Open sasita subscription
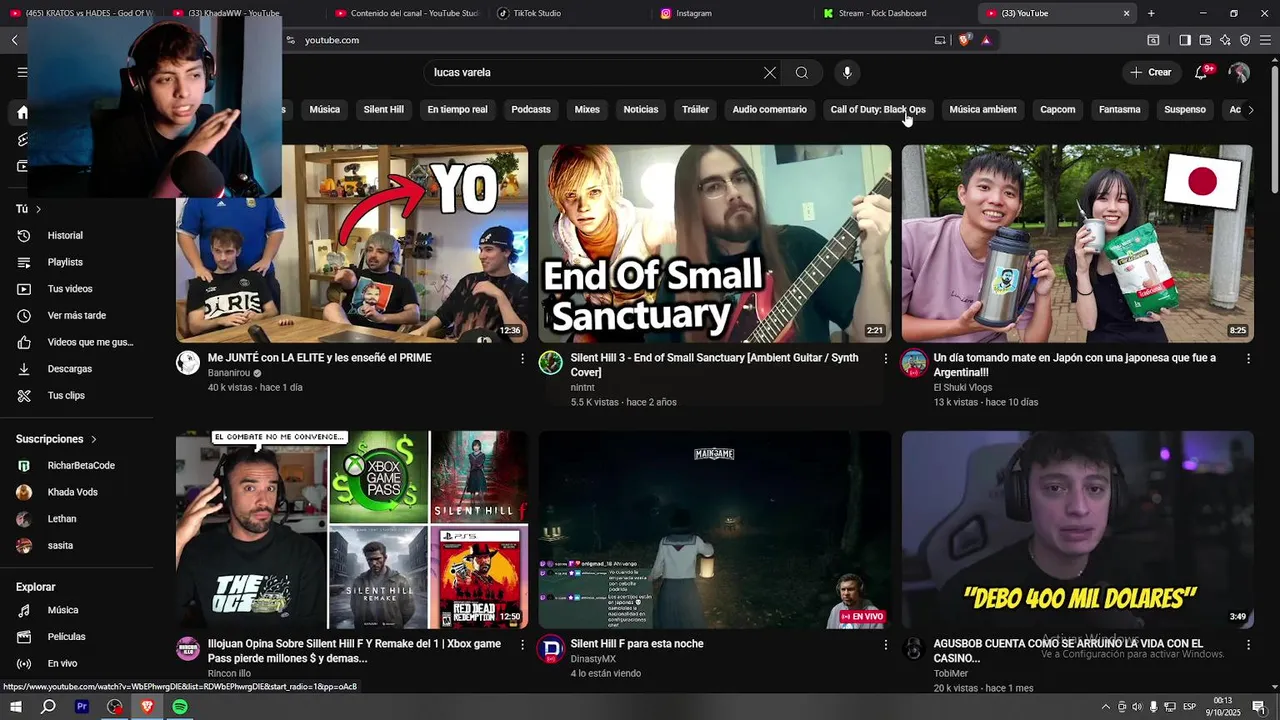 pos(60,546)
